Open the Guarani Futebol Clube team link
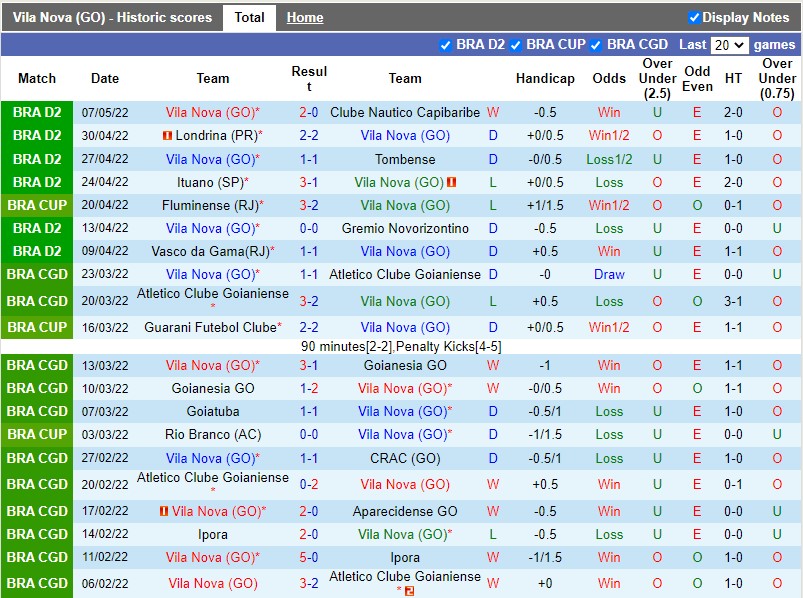Viewport: 803px width, 598px height. (209, 327)
